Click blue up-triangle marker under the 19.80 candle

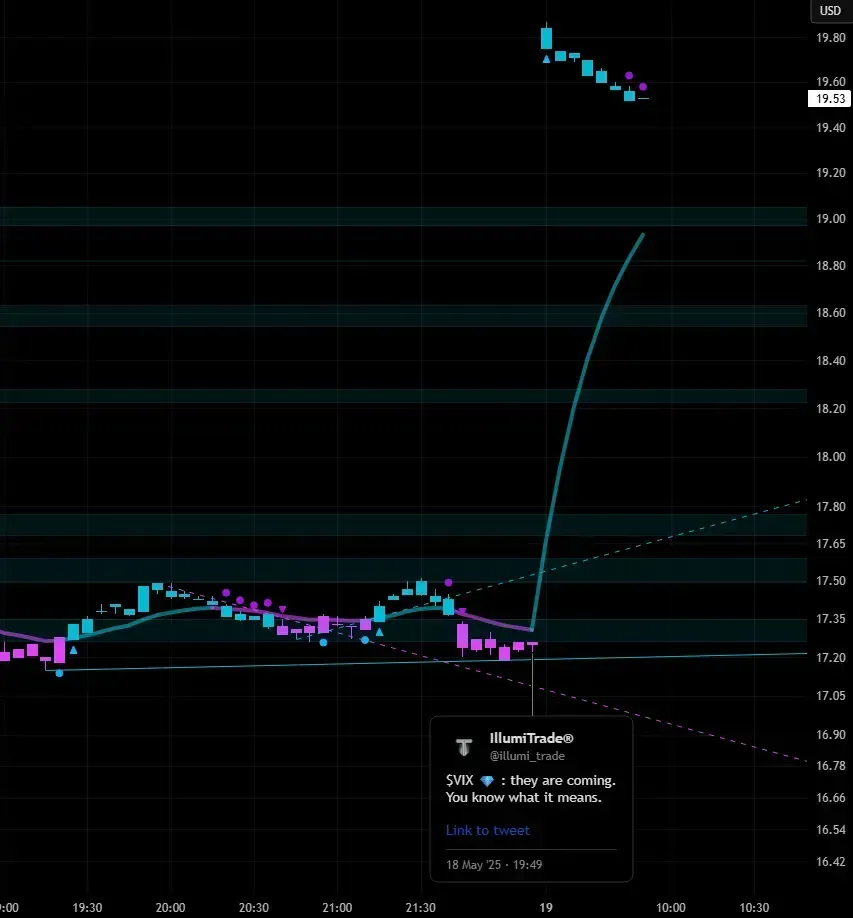(546, 59)
